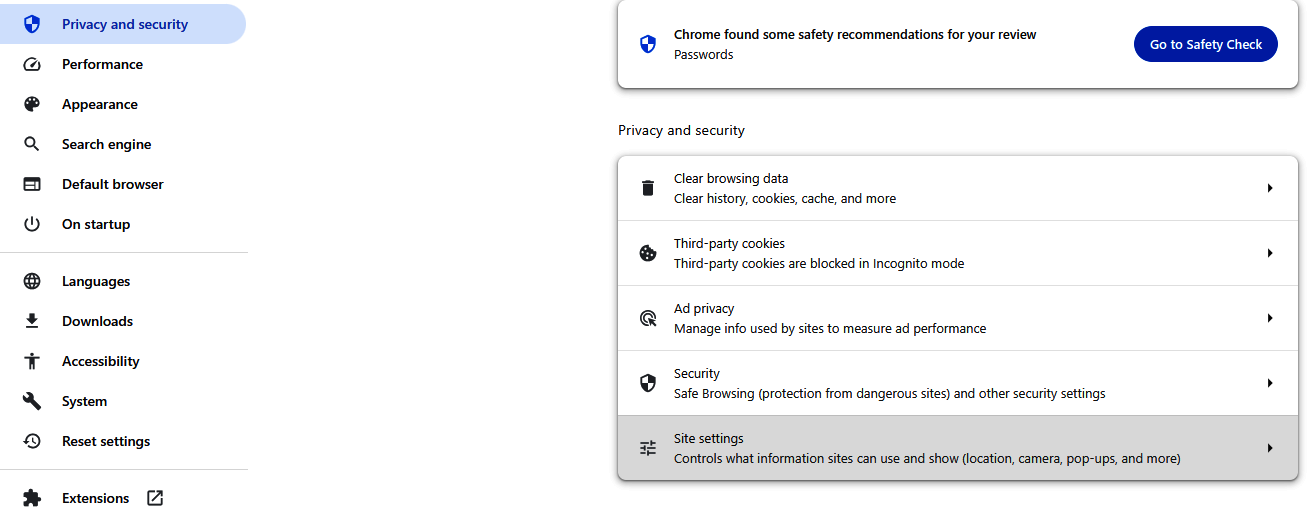Screen dimensions: 1307x517
Task: Select Reset settings in the sidebar
Action: (105, 441)
